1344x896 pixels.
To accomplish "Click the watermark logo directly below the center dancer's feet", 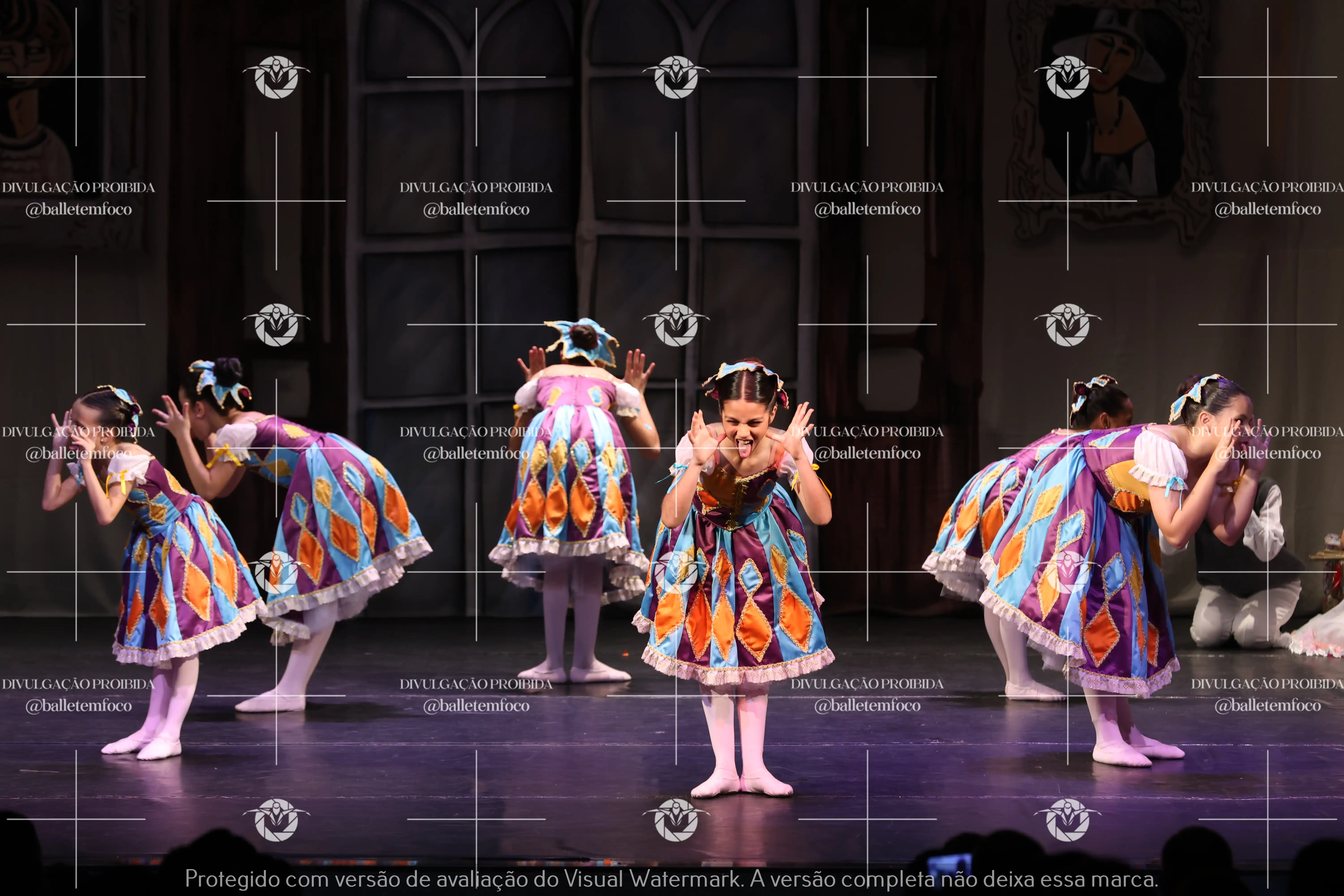I will [x=676, y=820].
